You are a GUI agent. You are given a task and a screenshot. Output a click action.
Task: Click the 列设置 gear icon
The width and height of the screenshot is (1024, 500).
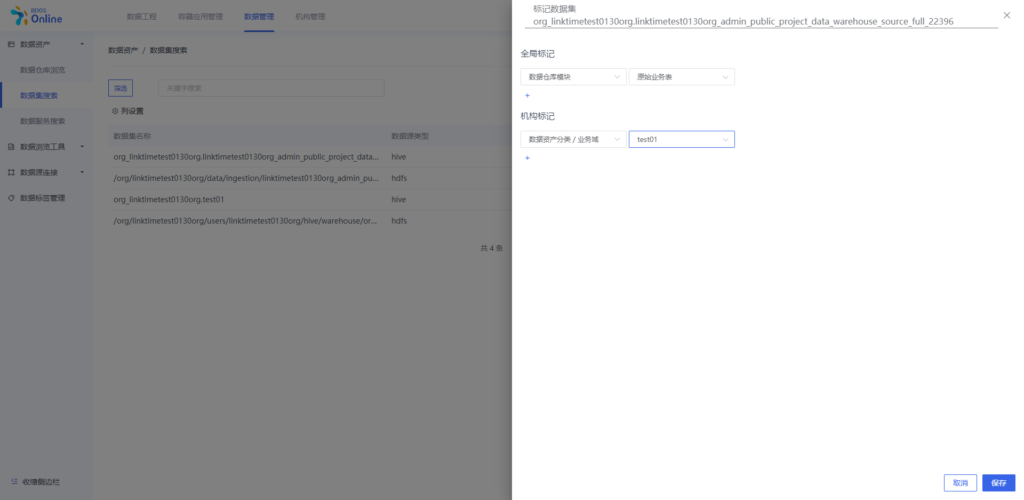(x=115, y=111)
